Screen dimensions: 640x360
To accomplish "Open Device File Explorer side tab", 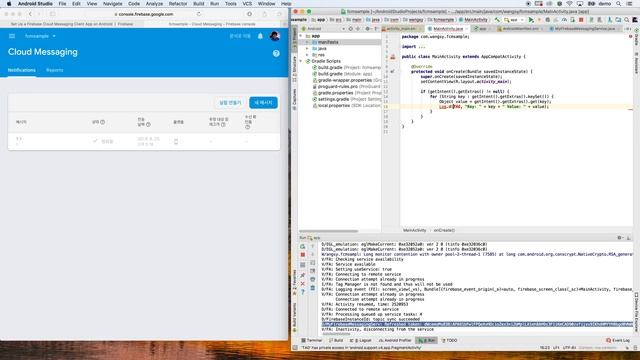I will pyautogui.click(x=636, y=312).
